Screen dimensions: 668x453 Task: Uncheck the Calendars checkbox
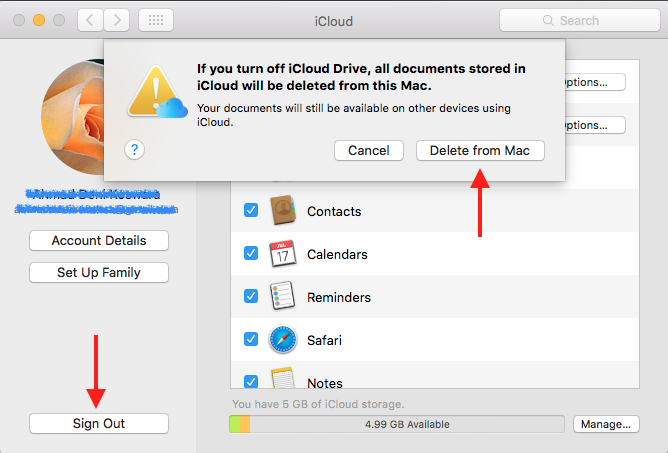tap(251, 254)
